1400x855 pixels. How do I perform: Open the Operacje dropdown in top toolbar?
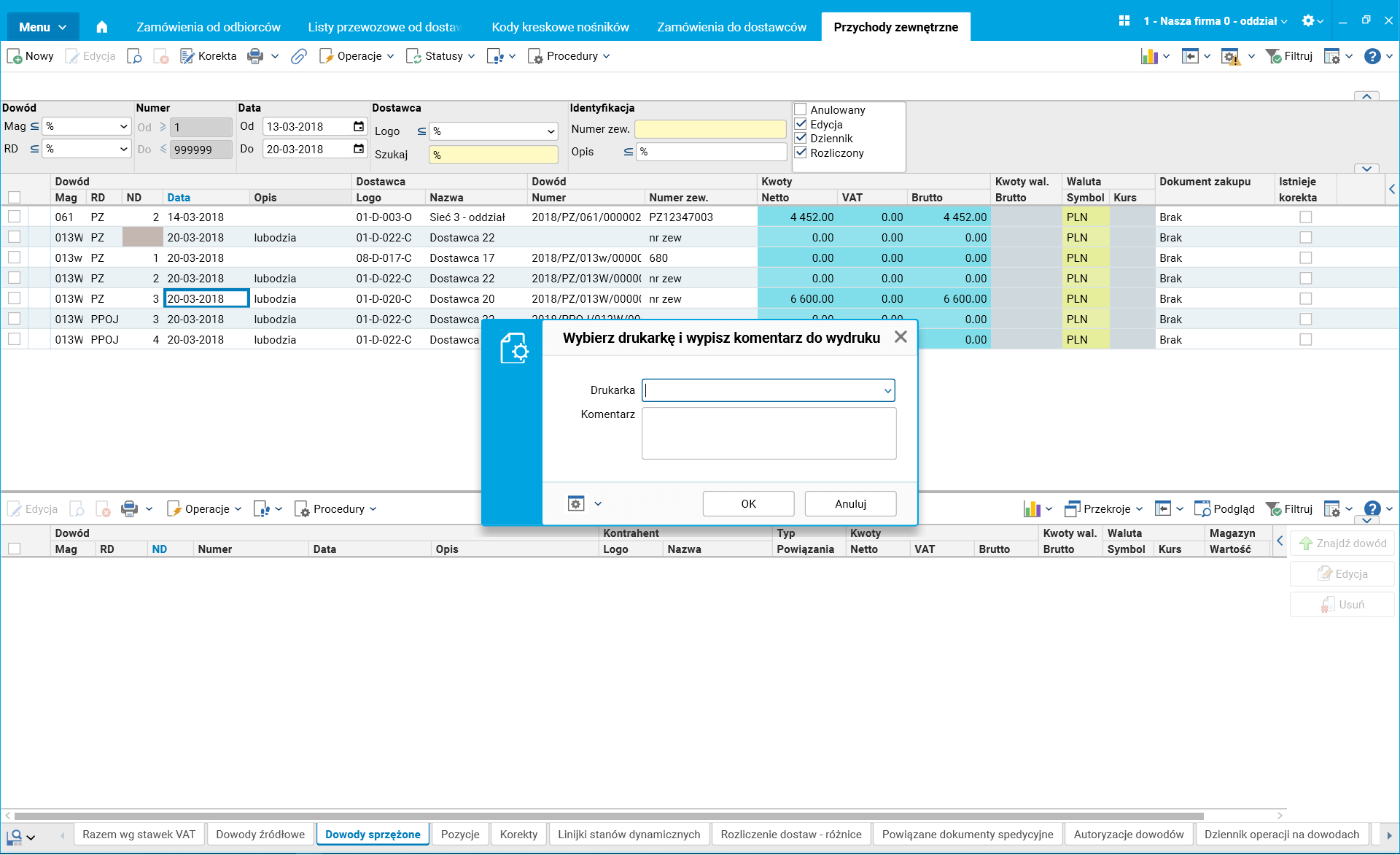click(357, 56)
